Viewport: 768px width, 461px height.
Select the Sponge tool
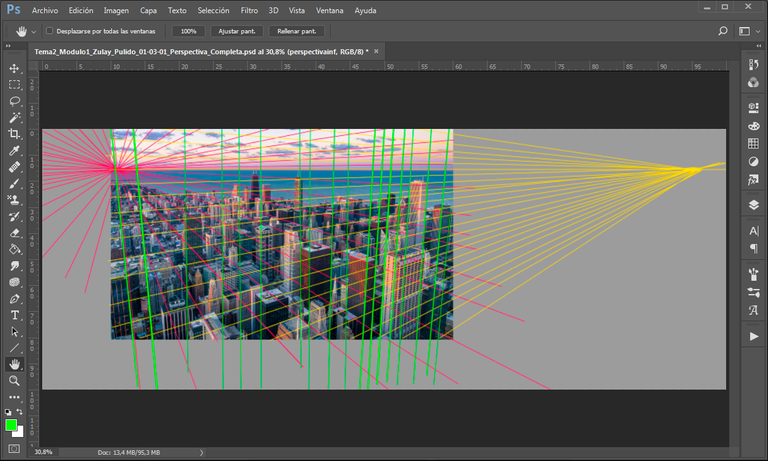[x=14, y=282]
